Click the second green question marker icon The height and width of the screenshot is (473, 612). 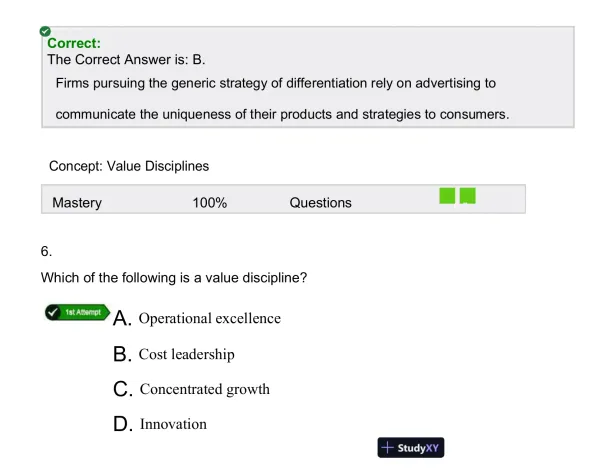[467, 194]
